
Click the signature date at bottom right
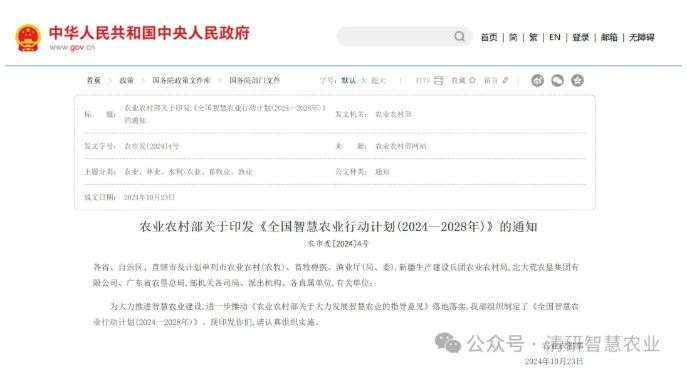tap(554, 362)
